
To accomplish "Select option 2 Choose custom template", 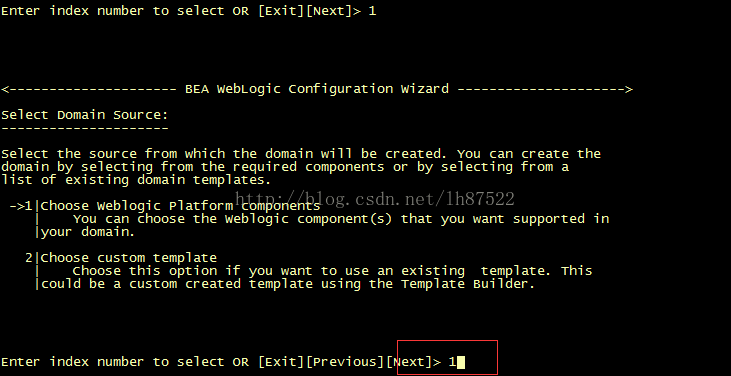I will [129, 258].
